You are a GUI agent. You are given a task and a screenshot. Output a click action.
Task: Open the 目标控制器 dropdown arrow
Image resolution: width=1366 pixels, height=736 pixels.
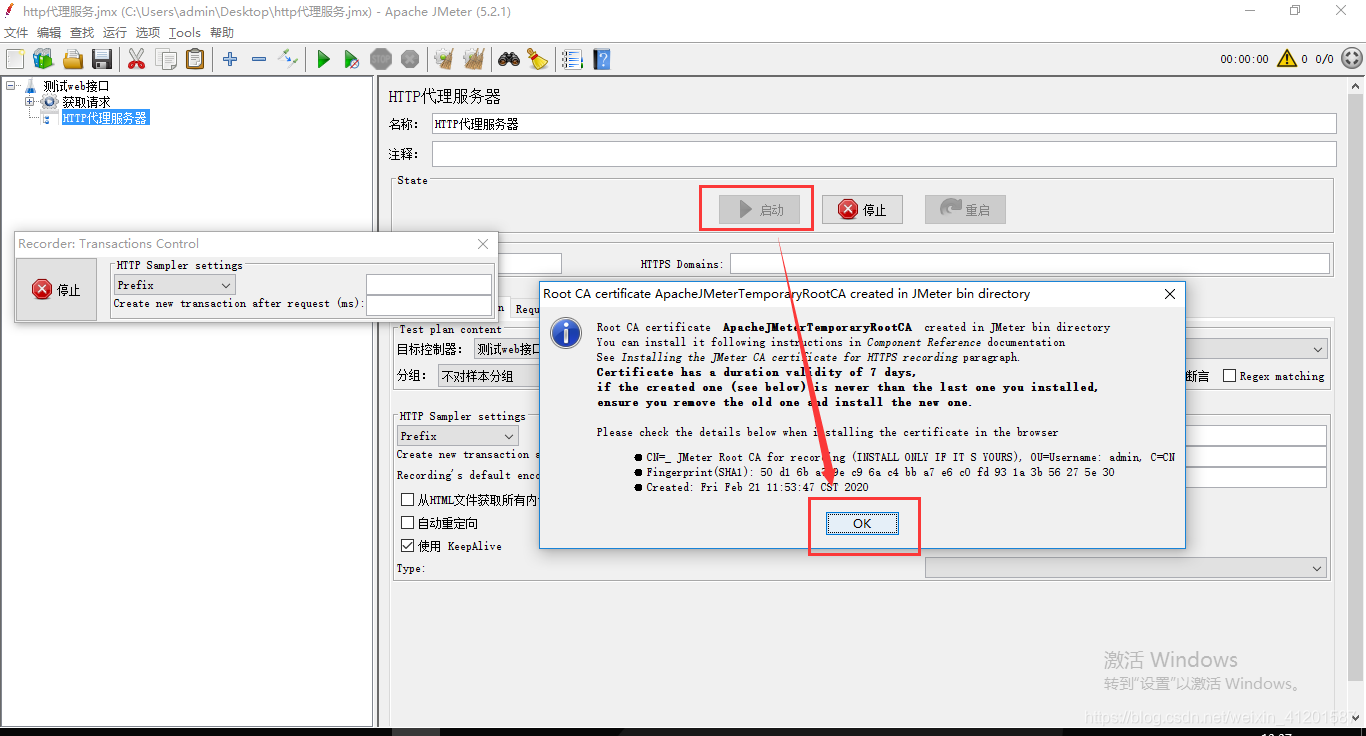coord(1317,349)
